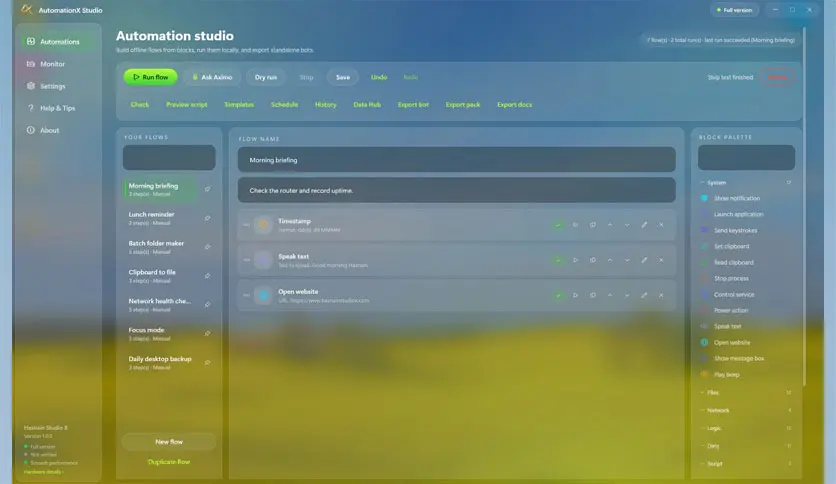
Task: Toggle the Speak text step enabled checkmark
Action: [558, 260]
